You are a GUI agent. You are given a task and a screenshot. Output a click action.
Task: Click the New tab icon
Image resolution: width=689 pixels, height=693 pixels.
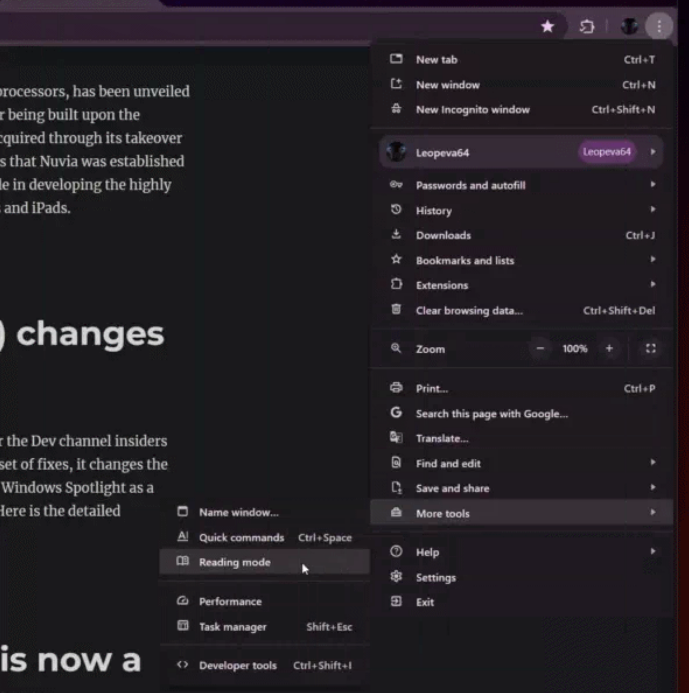click(x=396, y=59)
